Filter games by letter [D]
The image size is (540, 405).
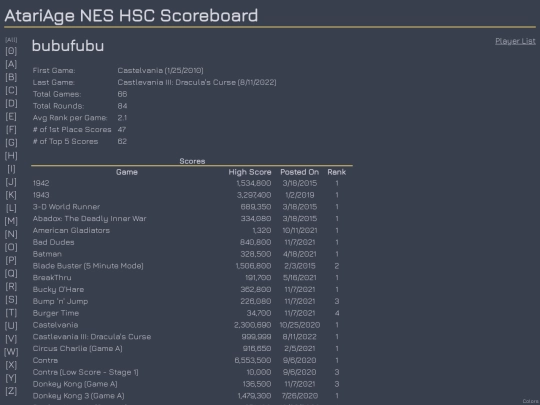pyautogui.click(x=11, y=103)
